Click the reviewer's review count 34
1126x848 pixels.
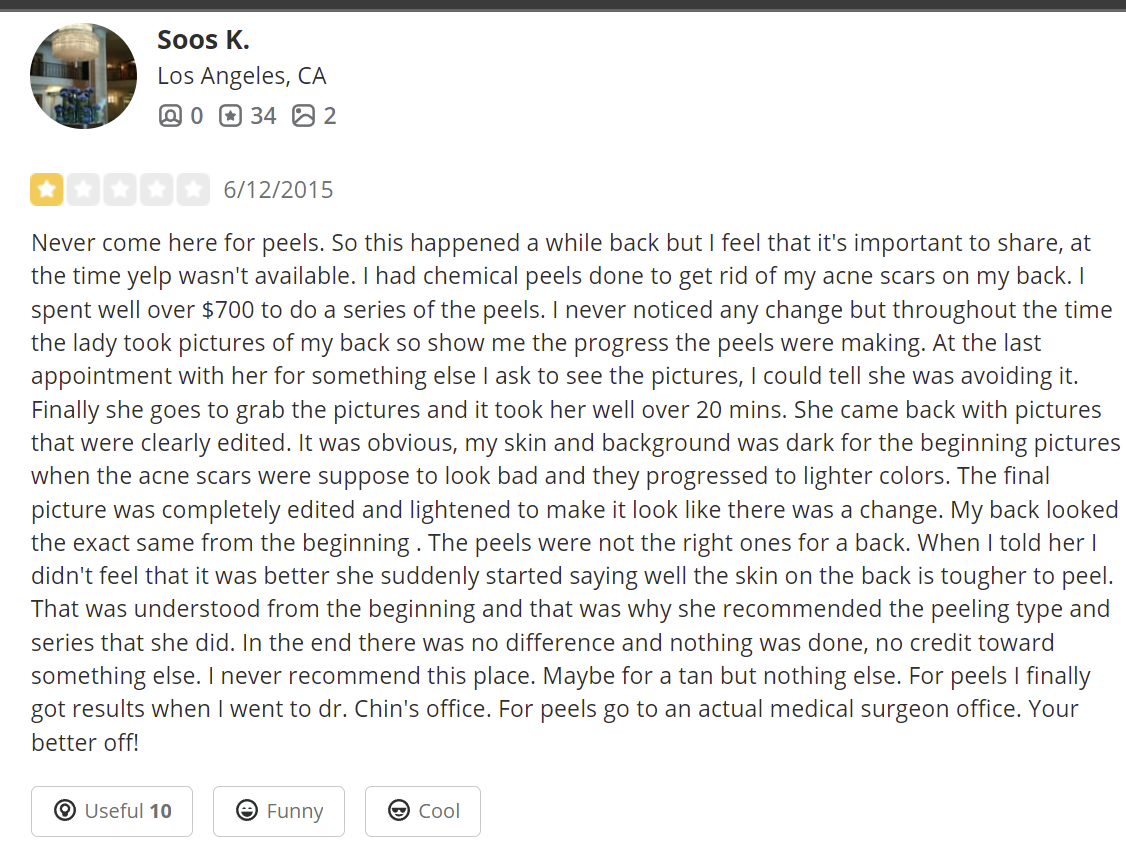263,116
